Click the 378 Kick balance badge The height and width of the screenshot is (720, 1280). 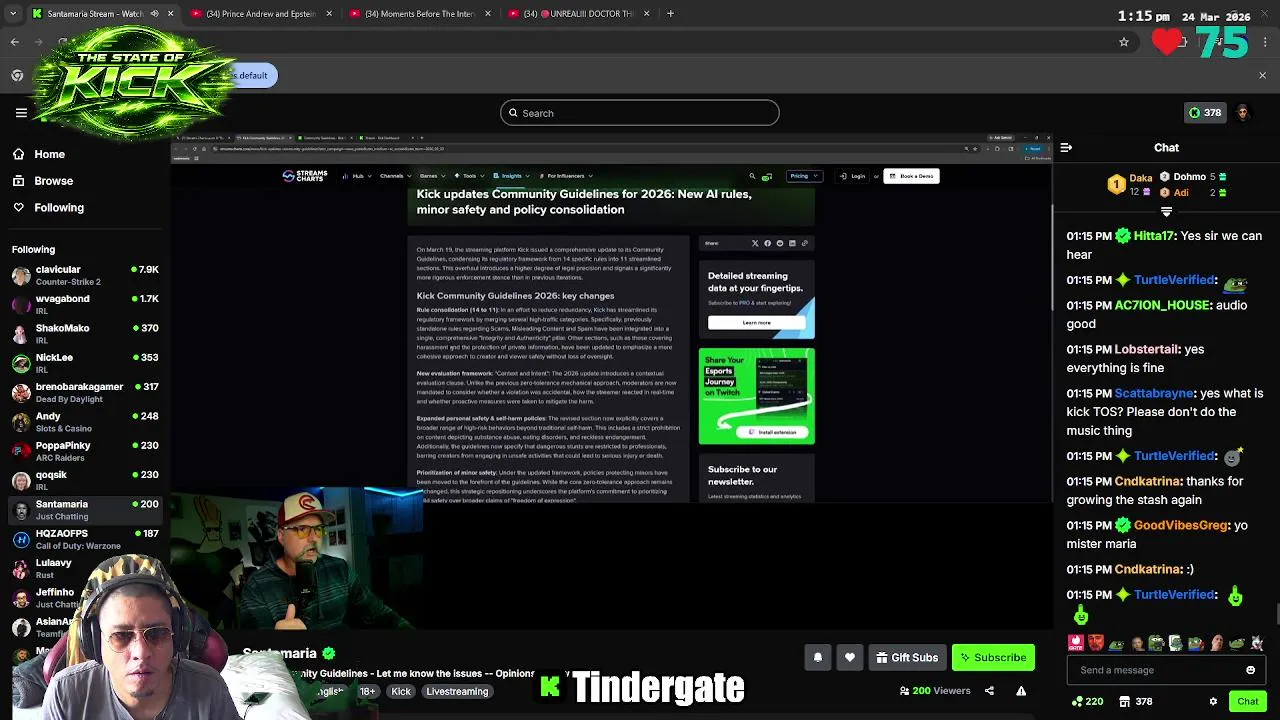pos(1204,113)
